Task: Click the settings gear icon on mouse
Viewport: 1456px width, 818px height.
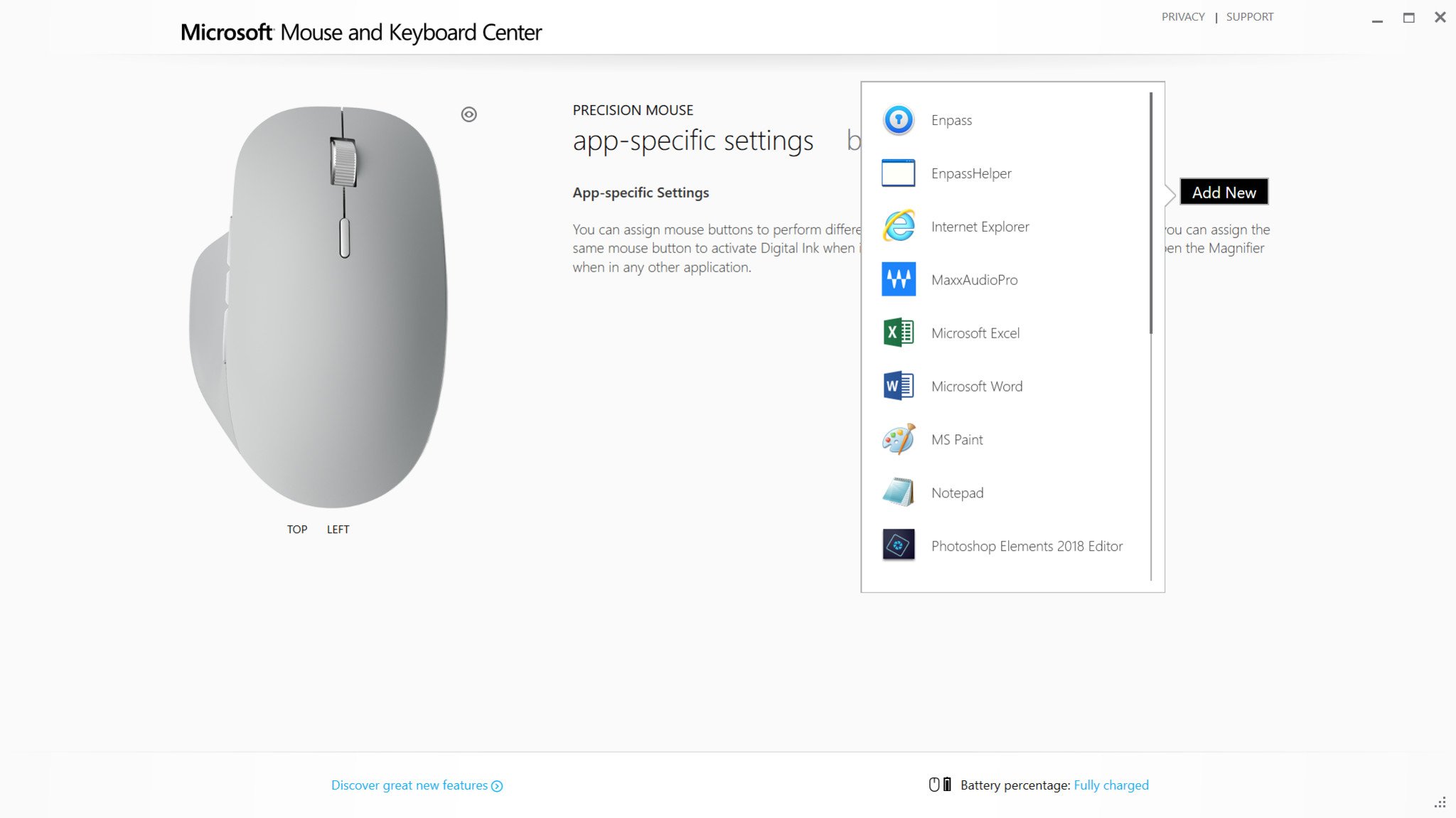Action: pos(469,114)
